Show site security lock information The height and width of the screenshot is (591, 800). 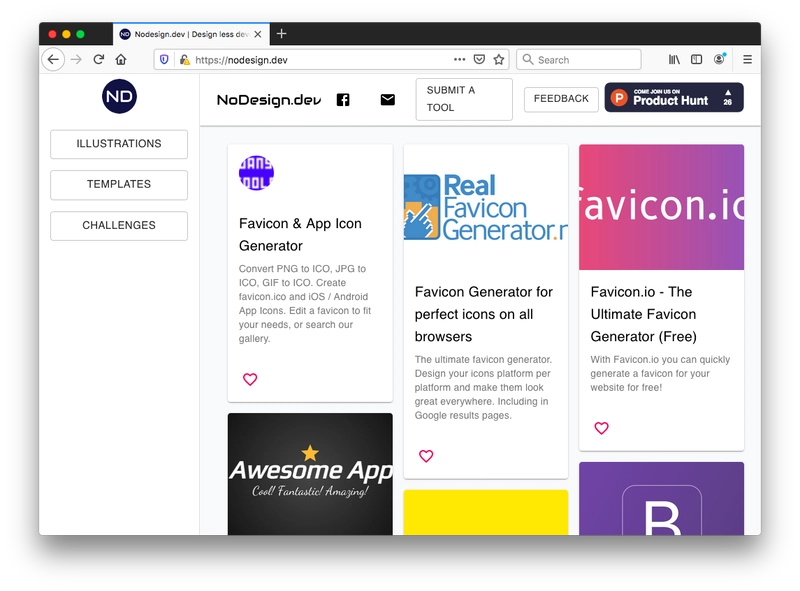(x=185, y=60)
